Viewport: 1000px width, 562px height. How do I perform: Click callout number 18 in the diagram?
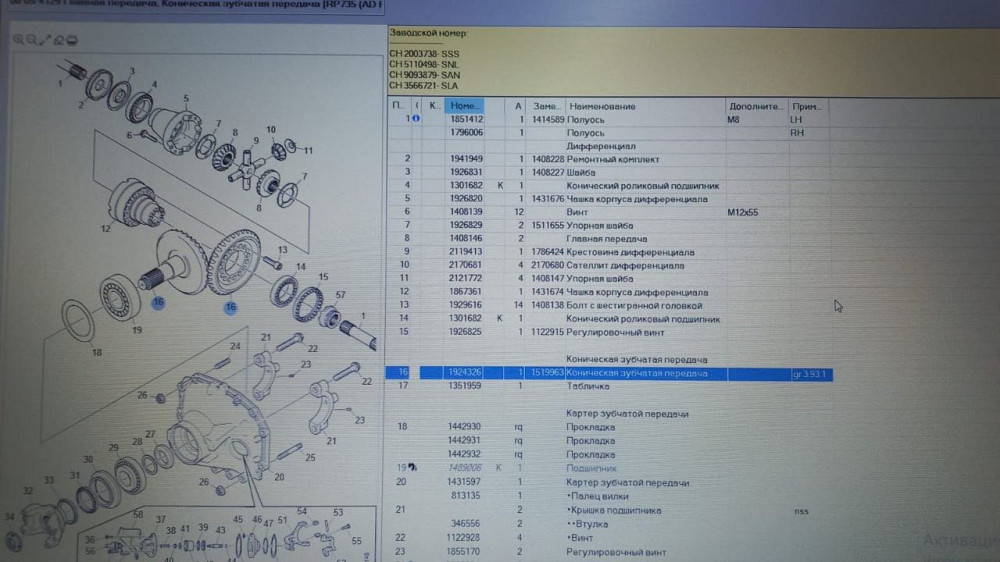pos(96,352)
